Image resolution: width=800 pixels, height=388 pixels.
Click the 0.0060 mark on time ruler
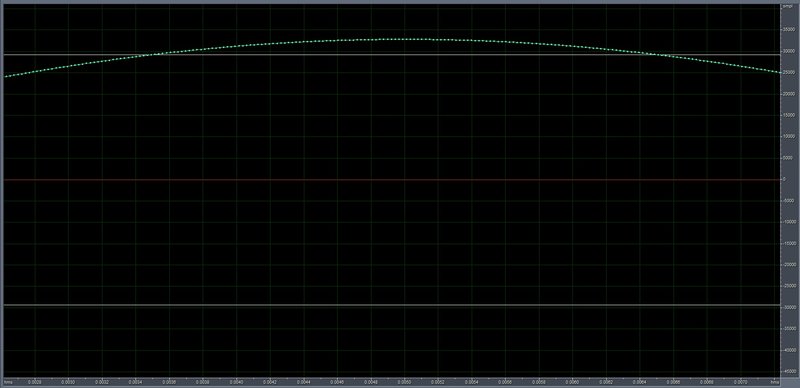point(572,381)
